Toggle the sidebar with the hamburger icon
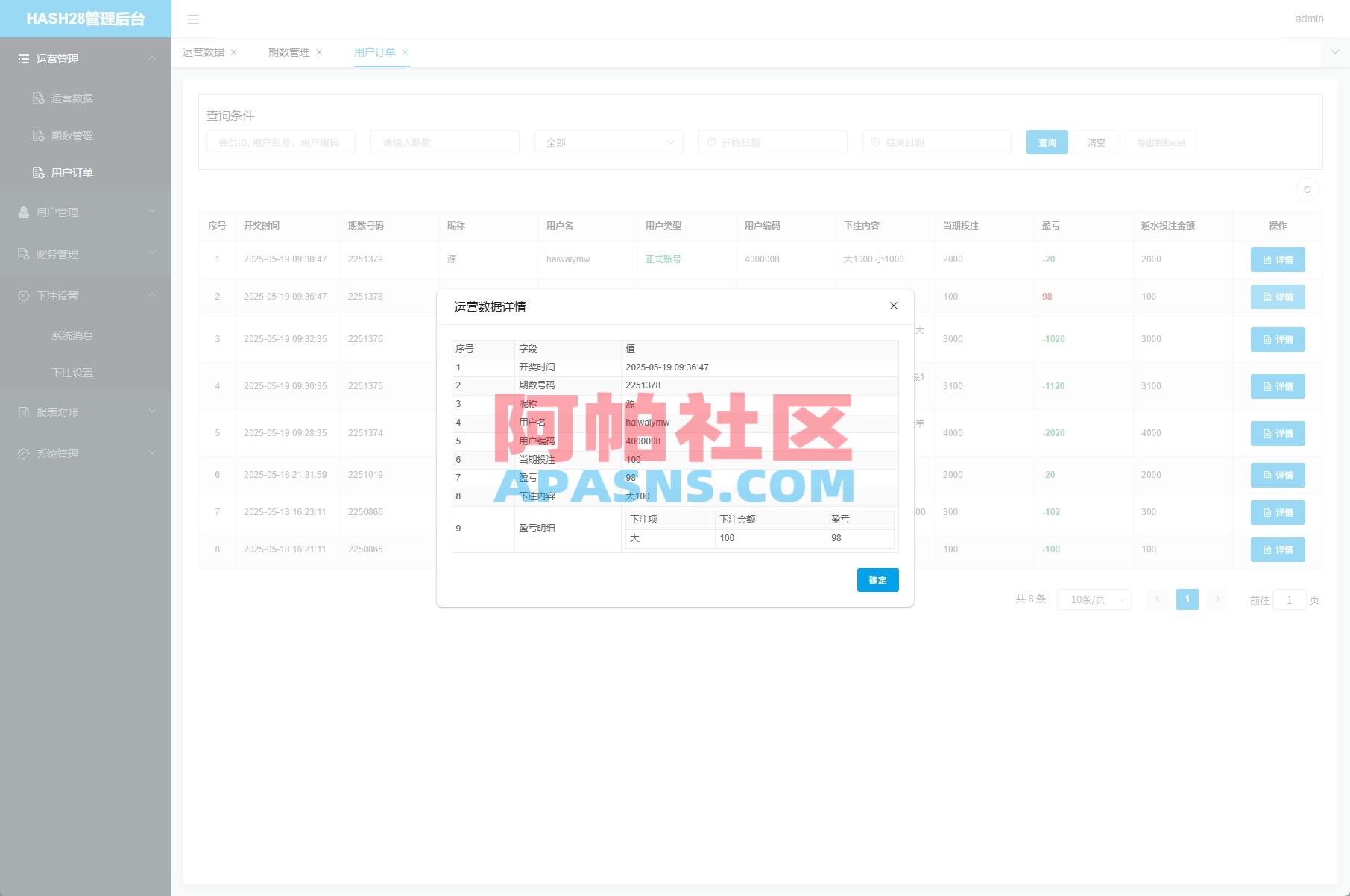Screen dimensions: 1350x896 coord(193,19)
